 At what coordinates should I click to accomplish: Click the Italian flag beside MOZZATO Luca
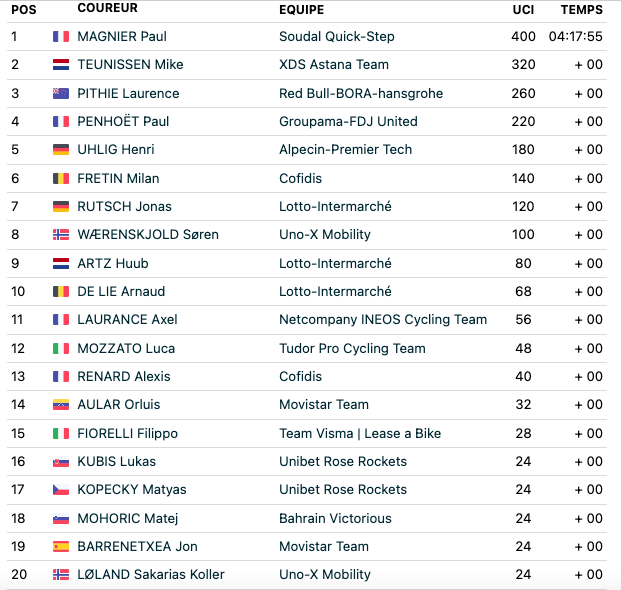(61, 348)
